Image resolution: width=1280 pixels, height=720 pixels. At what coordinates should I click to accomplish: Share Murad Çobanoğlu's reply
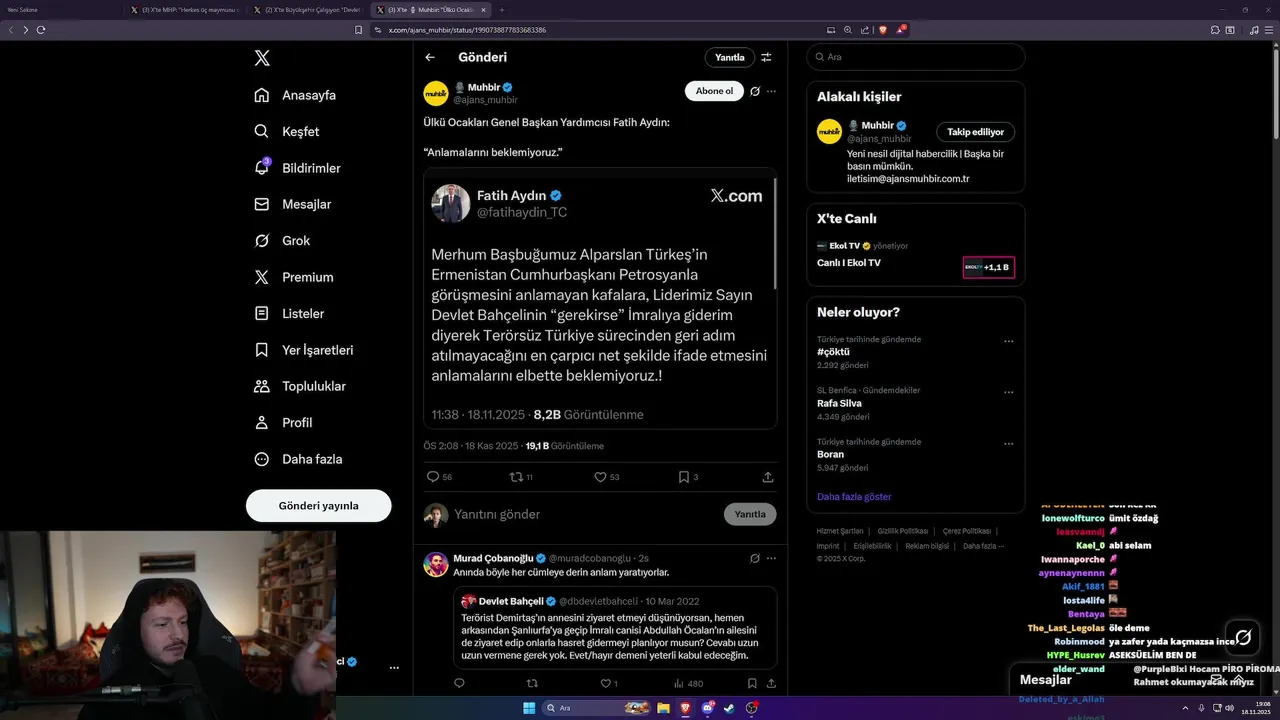770,684
